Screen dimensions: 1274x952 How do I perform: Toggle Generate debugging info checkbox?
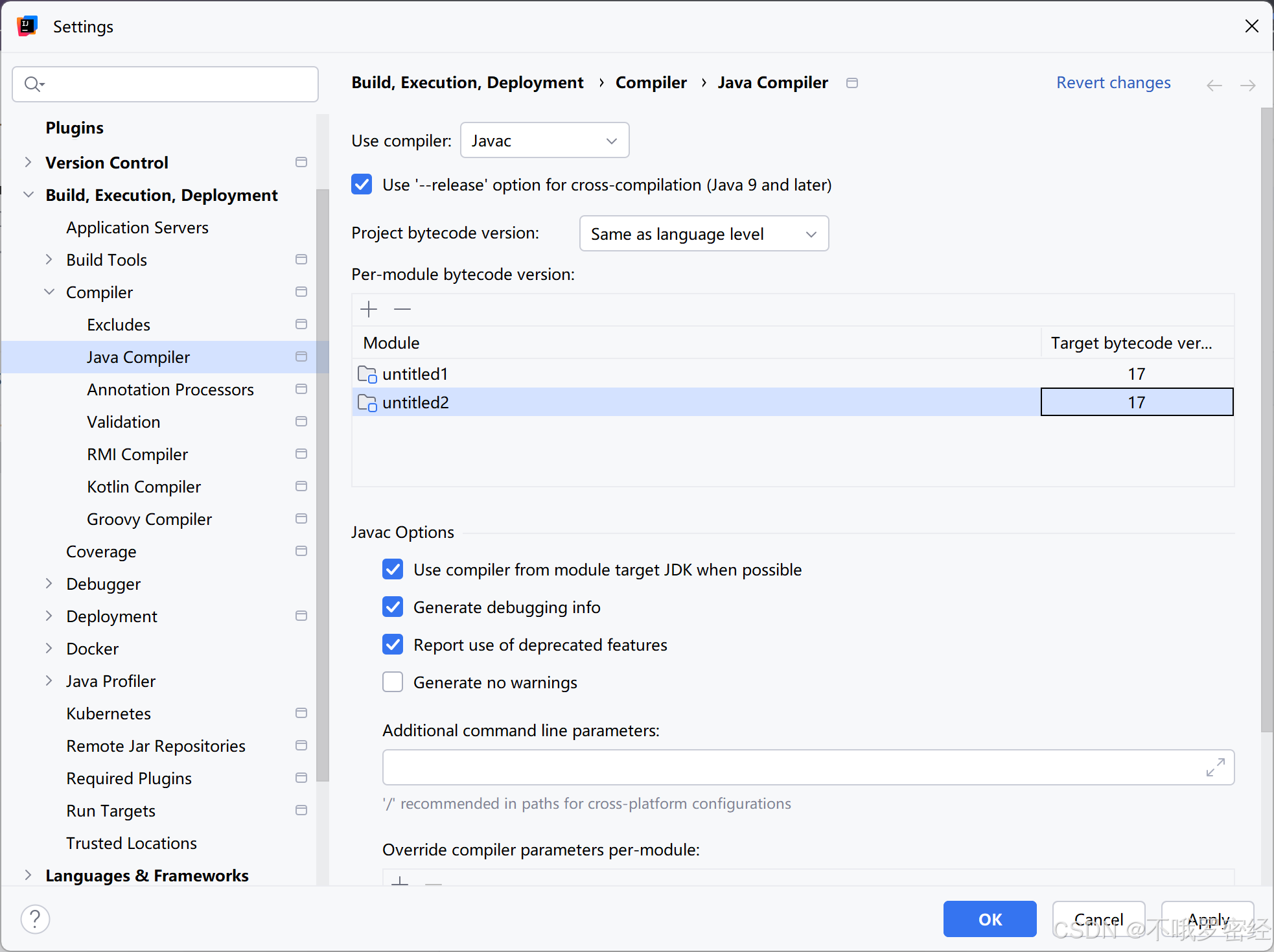393,607
